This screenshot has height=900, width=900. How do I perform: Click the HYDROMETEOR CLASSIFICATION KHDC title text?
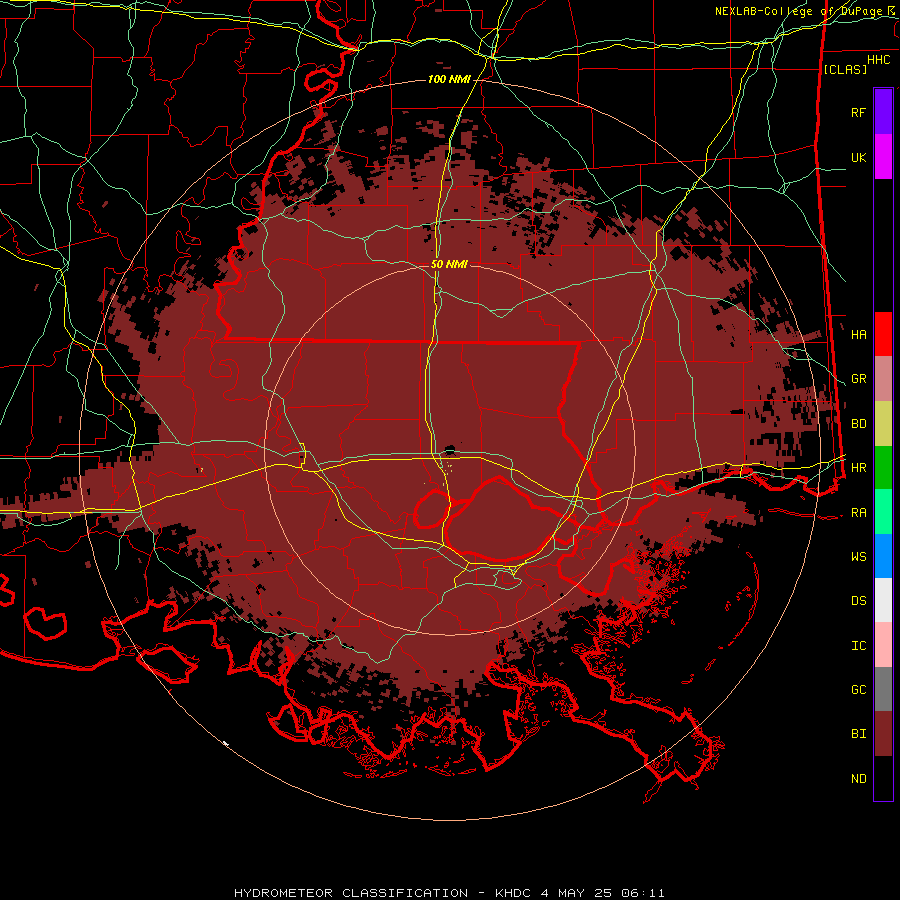449,893
